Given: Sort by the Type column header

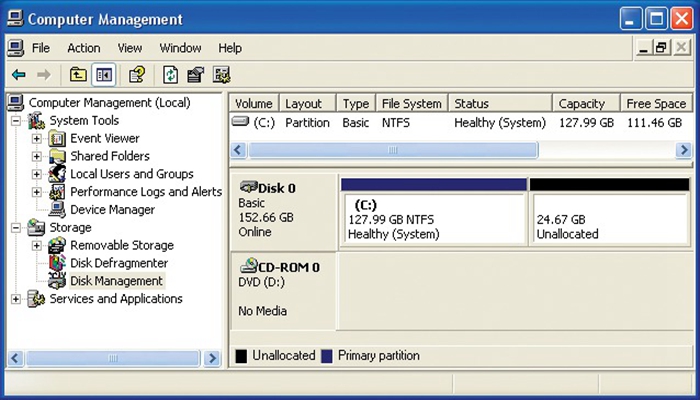Looking at the screenshot, I should tap(356, 103).
